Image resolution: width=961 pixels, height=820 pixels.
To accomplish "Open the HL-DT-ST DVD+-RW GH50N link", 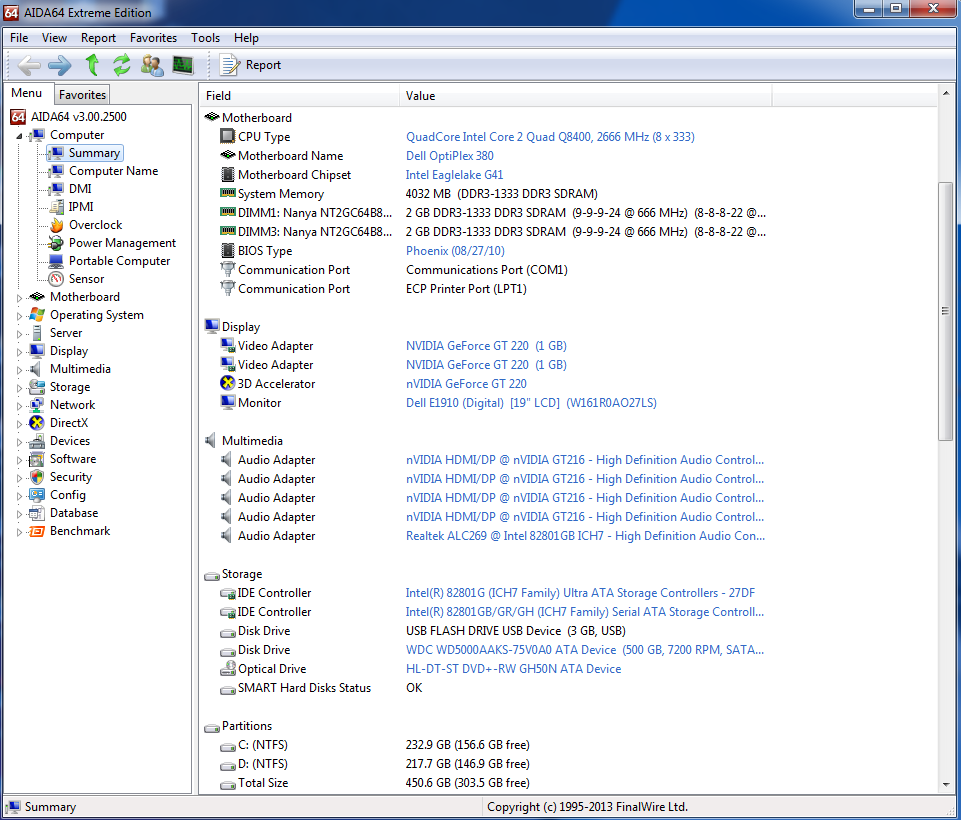I will tap(514, 669).
